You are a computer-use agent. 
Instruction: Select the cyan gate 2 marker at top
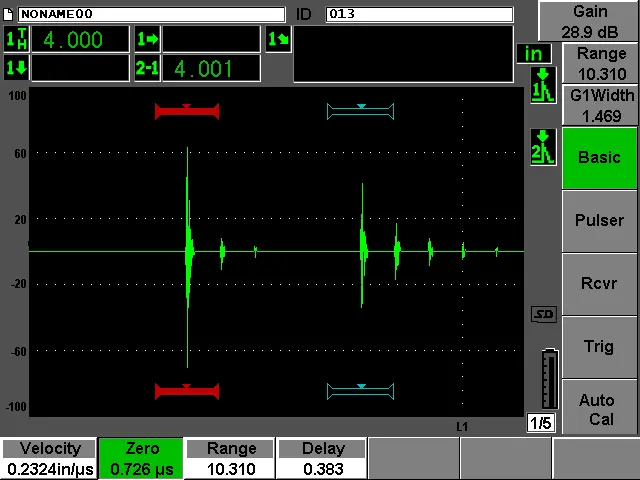[x=360, y=111]
